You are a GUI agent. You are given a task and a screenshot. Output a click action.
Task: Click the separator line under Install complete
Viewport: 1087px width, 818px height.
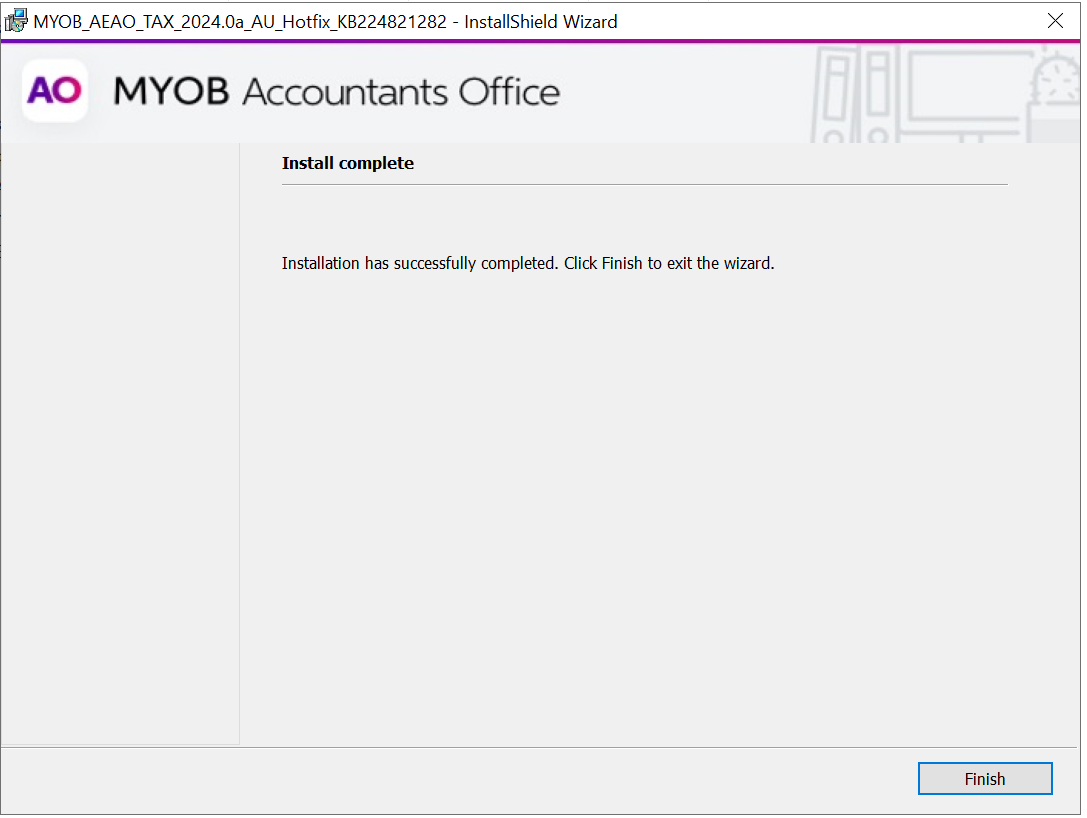(x=644, y=185)
